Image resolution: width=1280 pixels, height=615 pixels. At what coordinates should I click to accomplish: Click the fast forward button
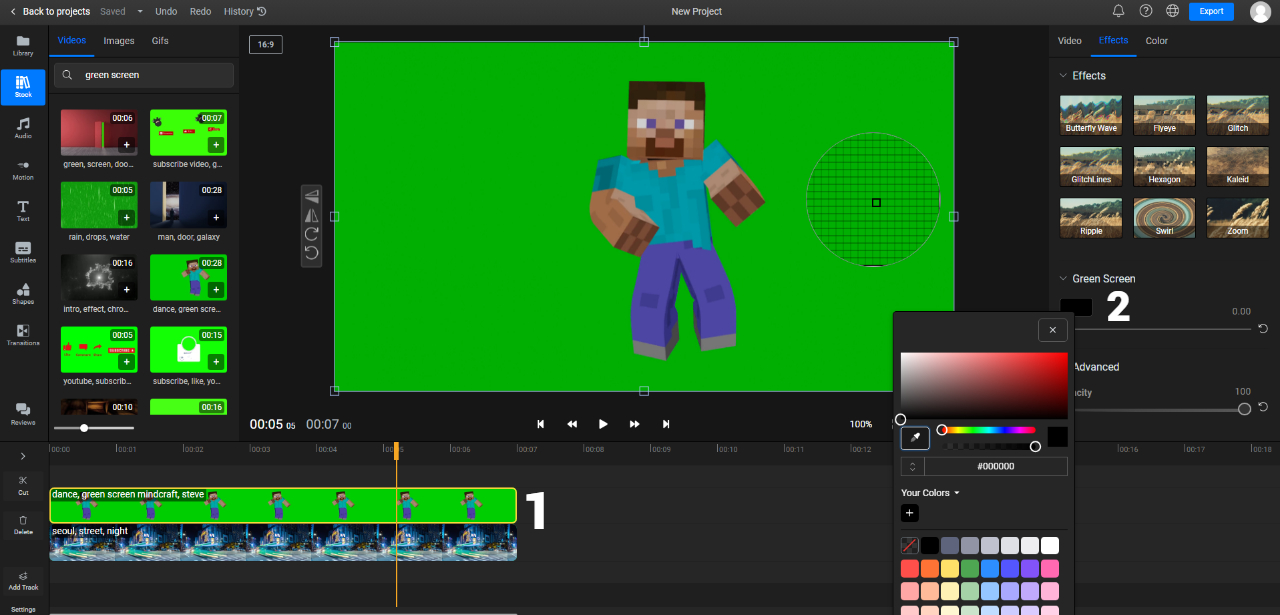click(x=634, y=424)
